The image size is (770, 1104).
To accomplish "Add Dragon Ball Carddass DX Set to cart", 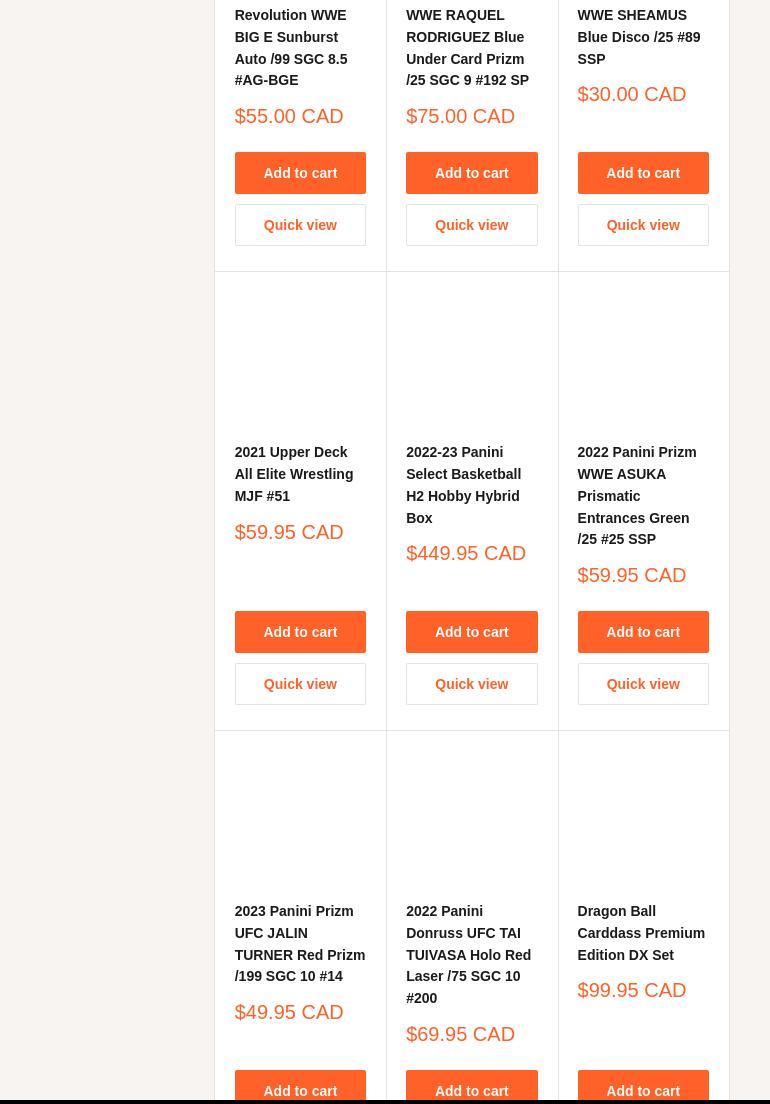I will pyautogui.click(x=642, y=1089).
